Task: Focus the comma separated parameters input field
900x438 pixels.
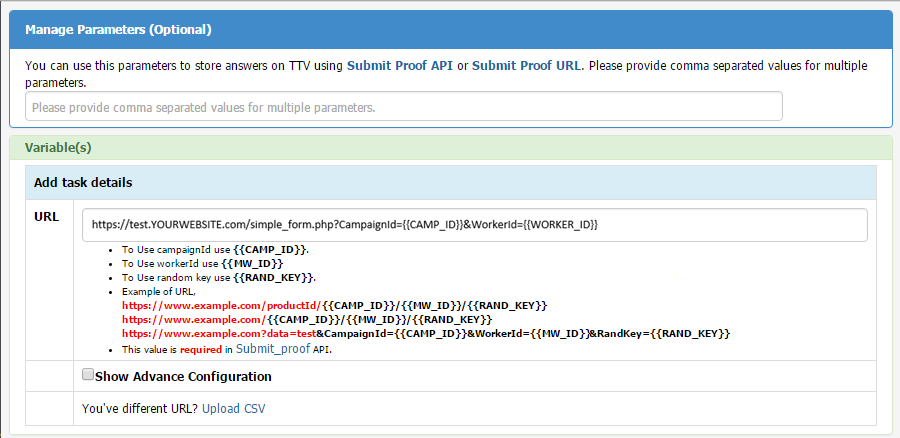Action: pyautogui.click(x=403, y=107)
